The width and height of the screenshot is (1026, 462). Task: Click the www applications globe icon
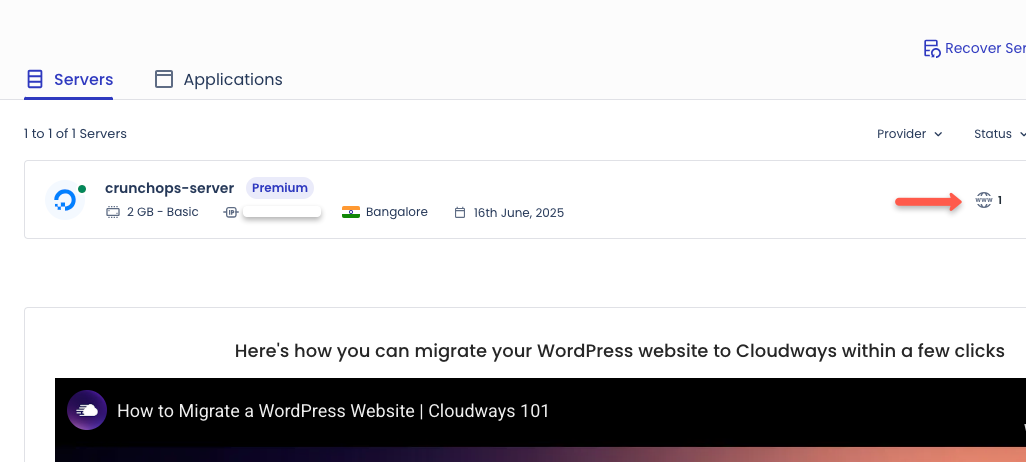984,200
